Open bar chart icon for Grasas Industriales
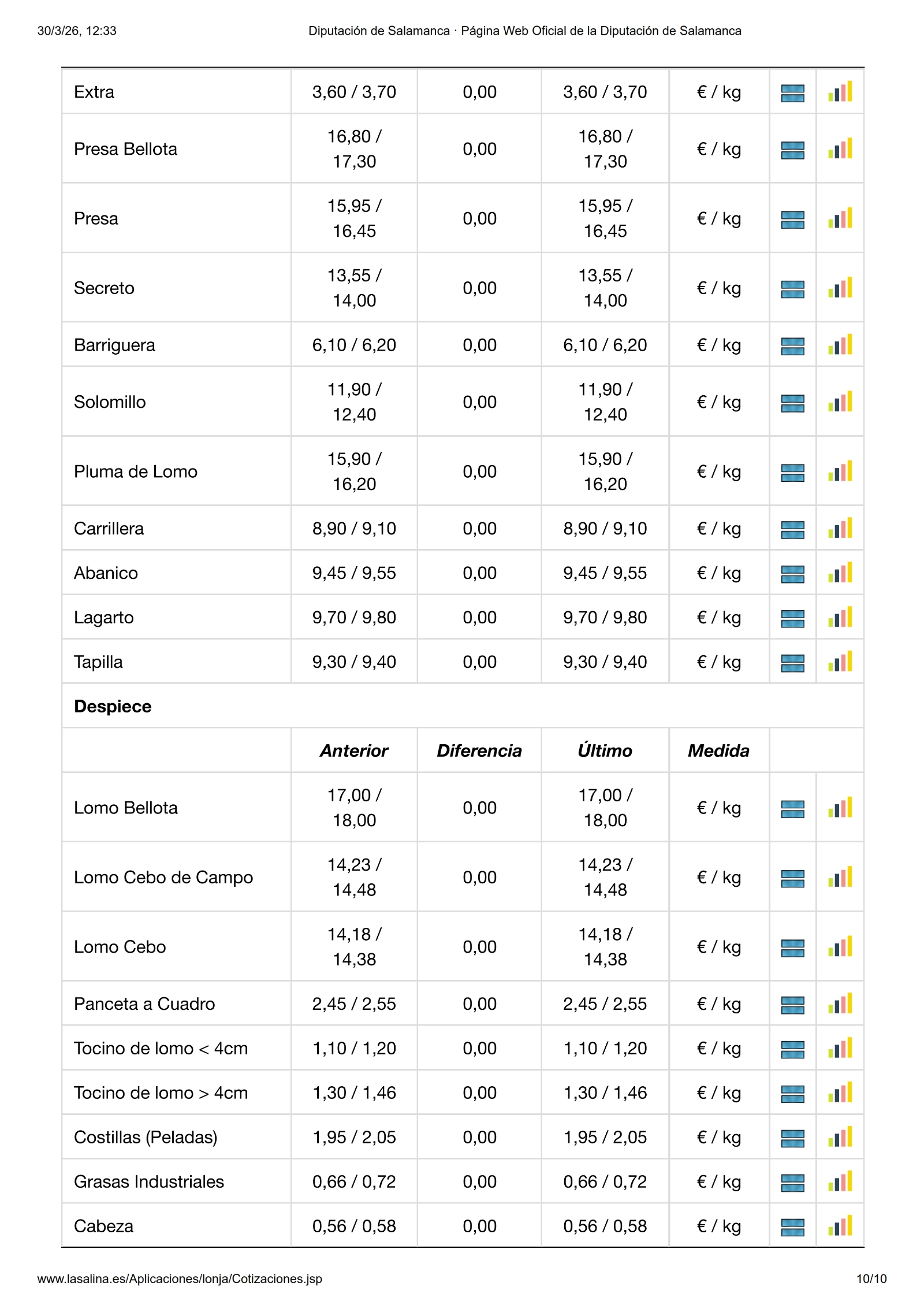Image resolution: width=924 pixels, height=1308 pixels. click(x=840, y=1182)
